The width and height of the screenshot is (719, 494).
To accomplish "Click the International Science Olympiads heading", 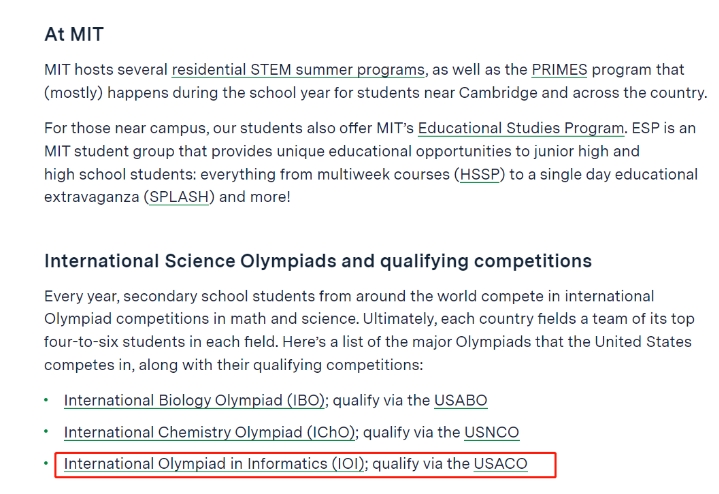I will (x=318, y=261).
